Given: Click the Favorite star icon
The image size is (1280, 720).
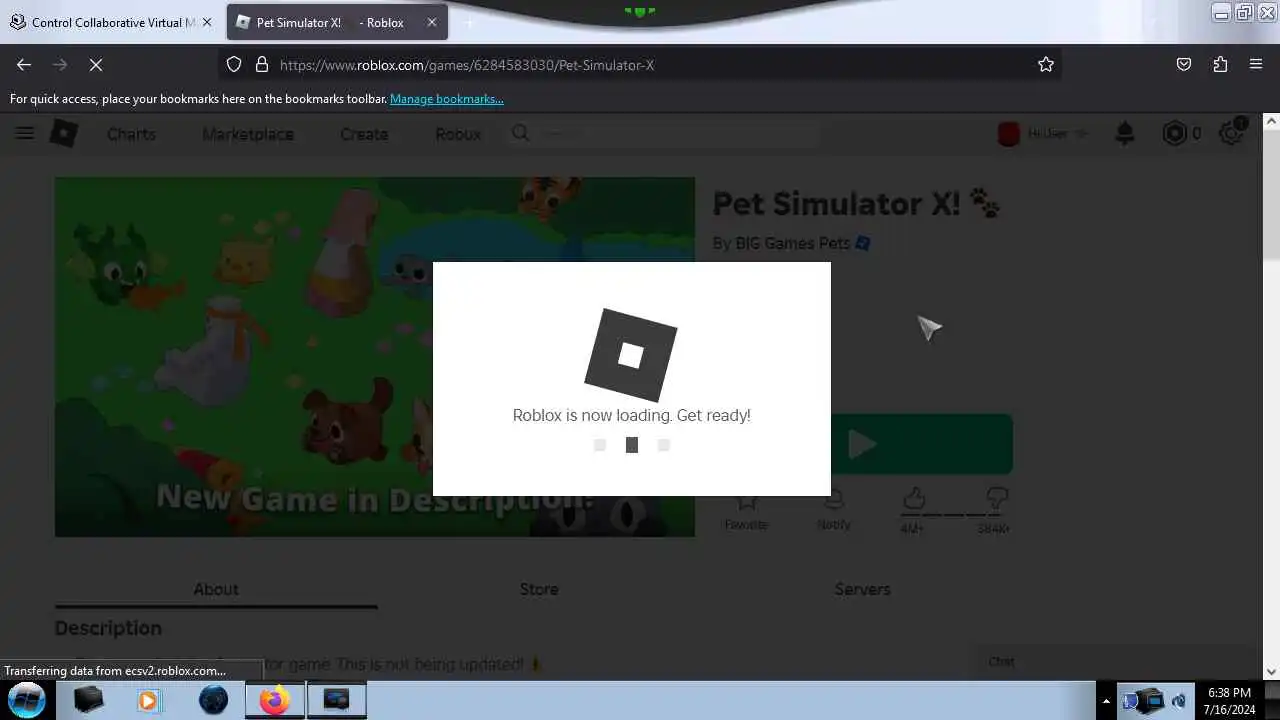Looking at the screenshot, I should tap(746, 500).
